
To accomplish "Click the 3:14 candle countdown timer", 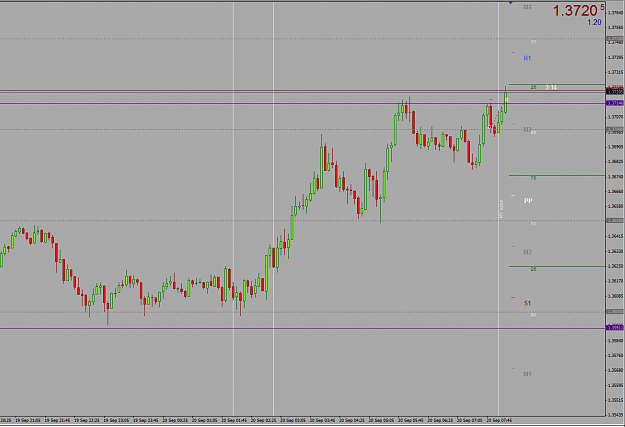I will [551, 87].
